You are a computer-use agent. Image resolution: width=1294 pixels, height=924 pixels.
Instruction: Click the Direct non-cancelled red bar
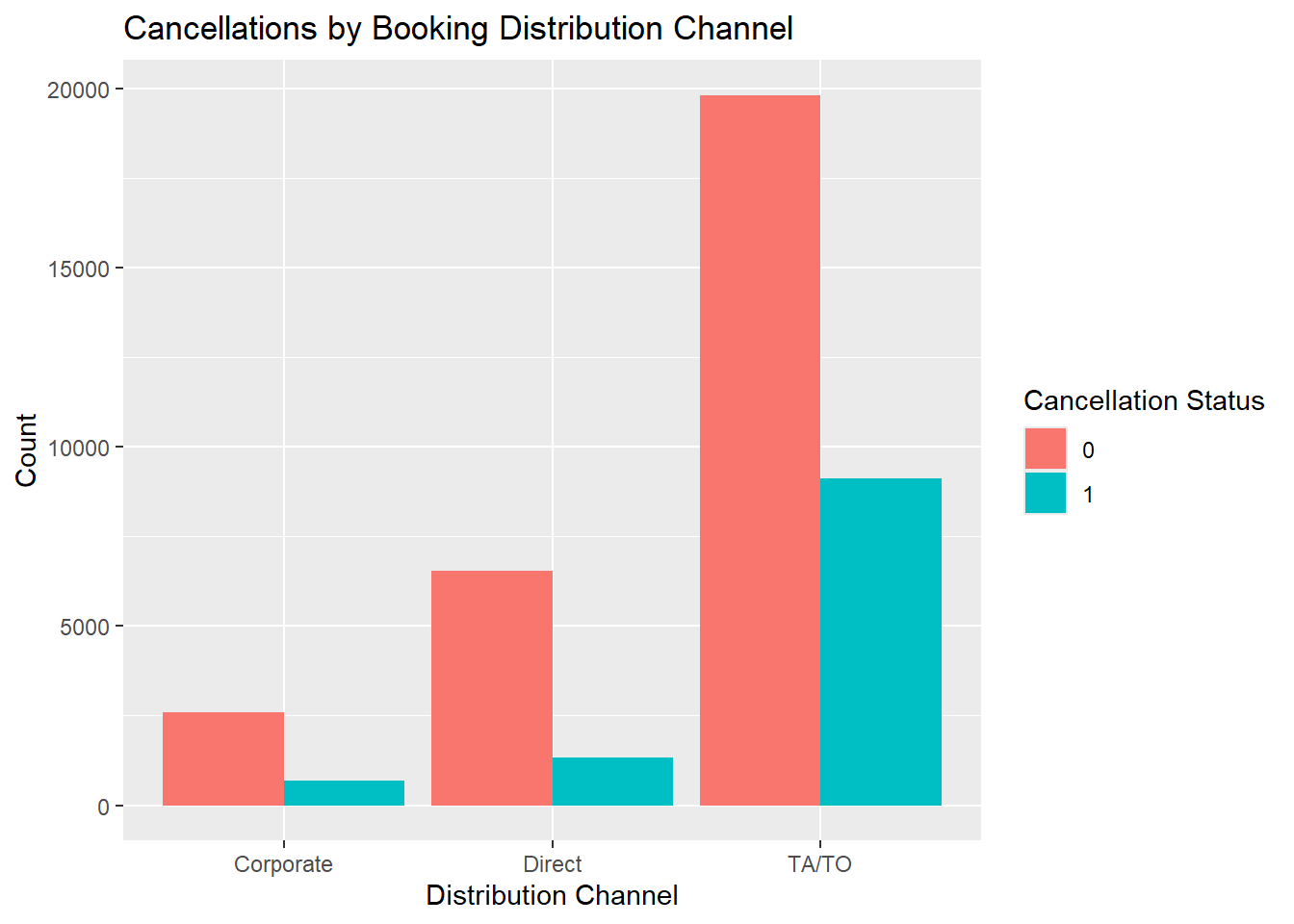click(492, 688)
